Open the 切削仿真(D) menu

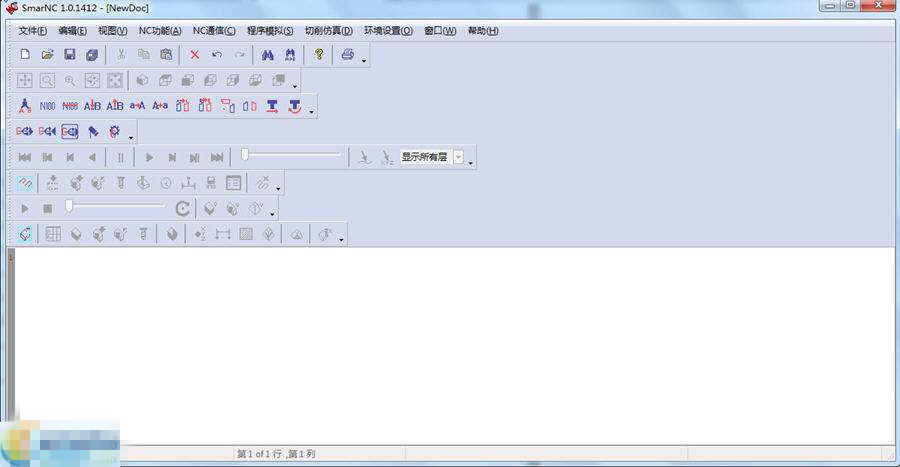pos(329,30)
